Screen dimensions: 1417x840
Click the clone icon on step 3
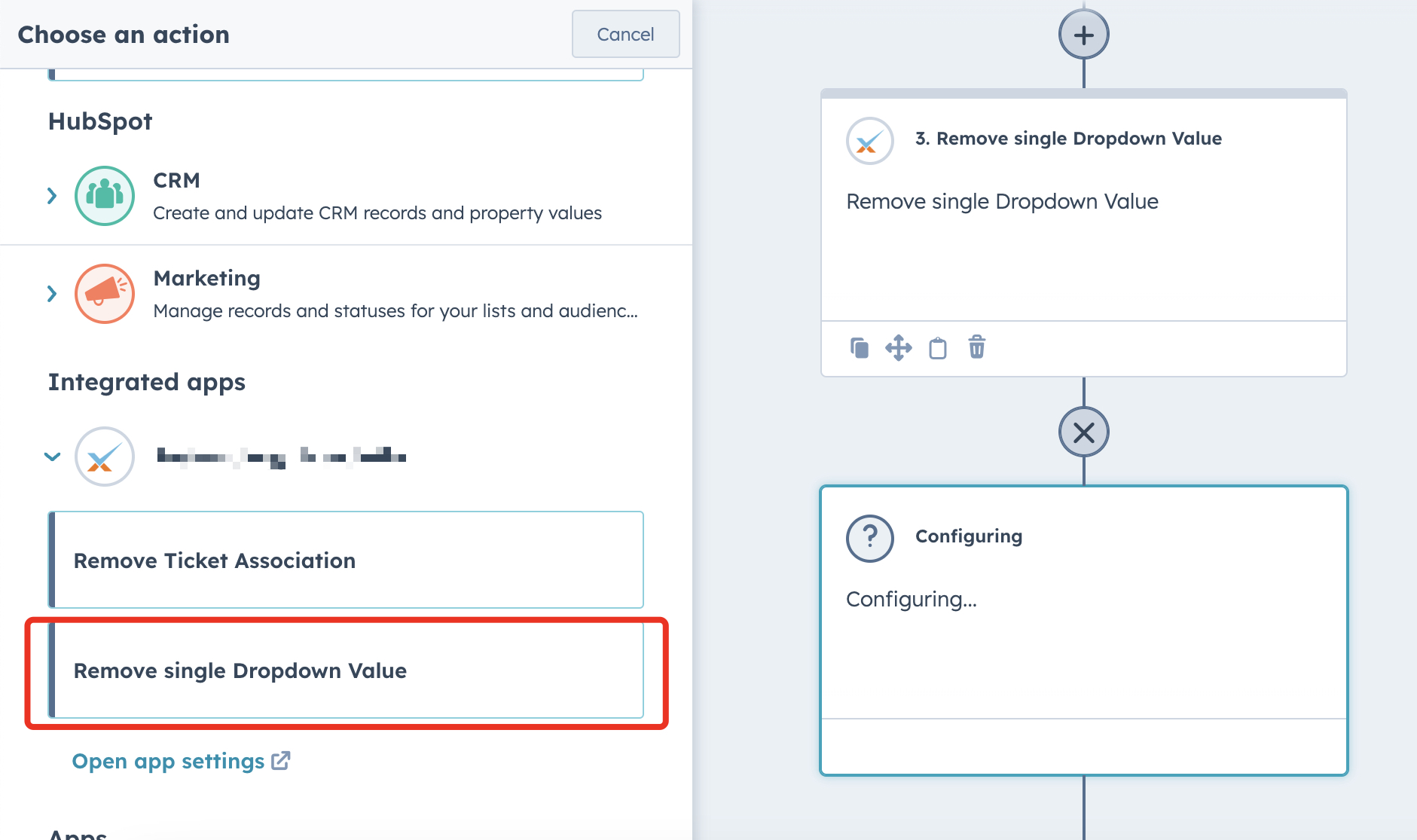tap(859, 347)
